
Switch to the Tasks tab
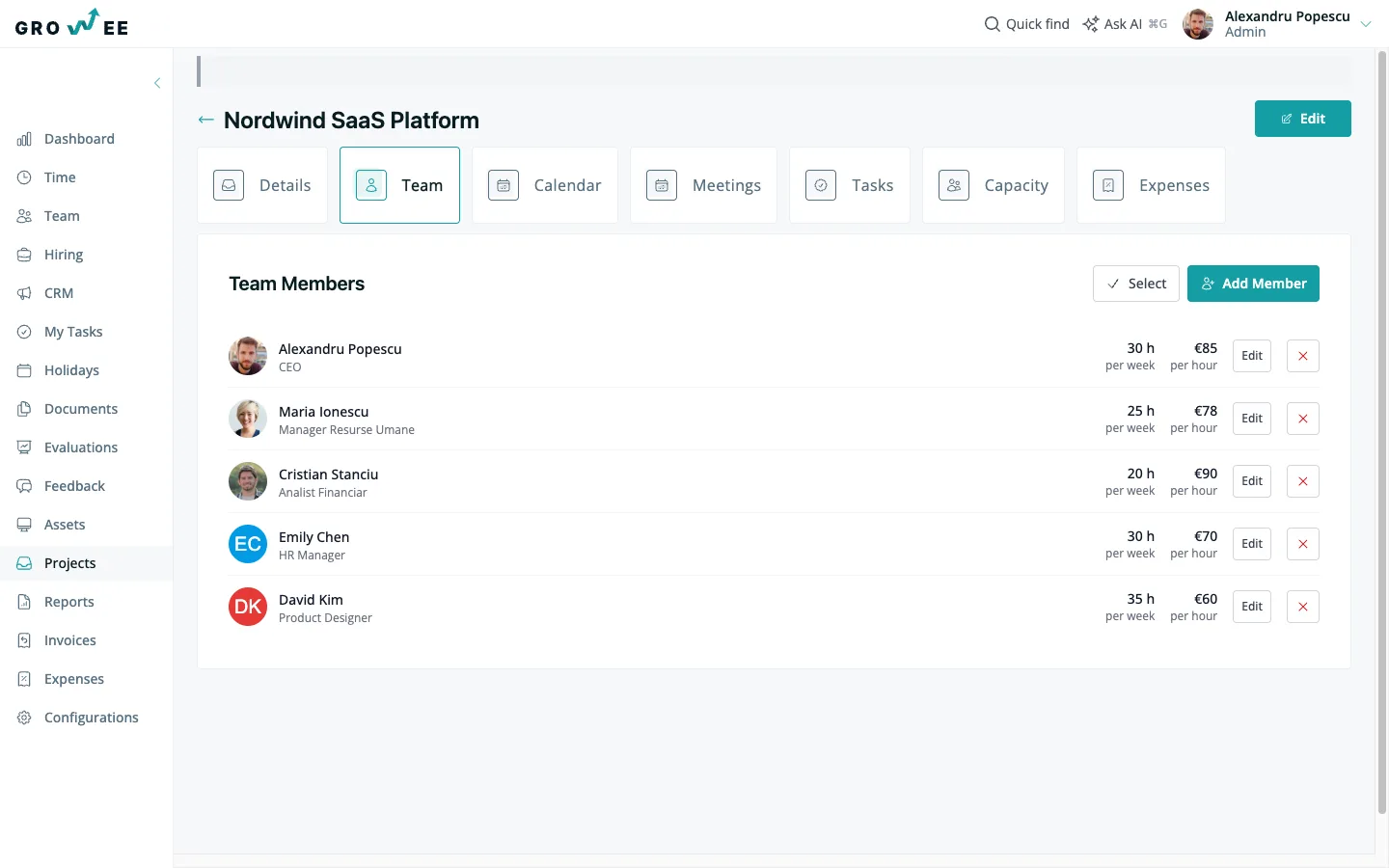[x=850, y=185]
